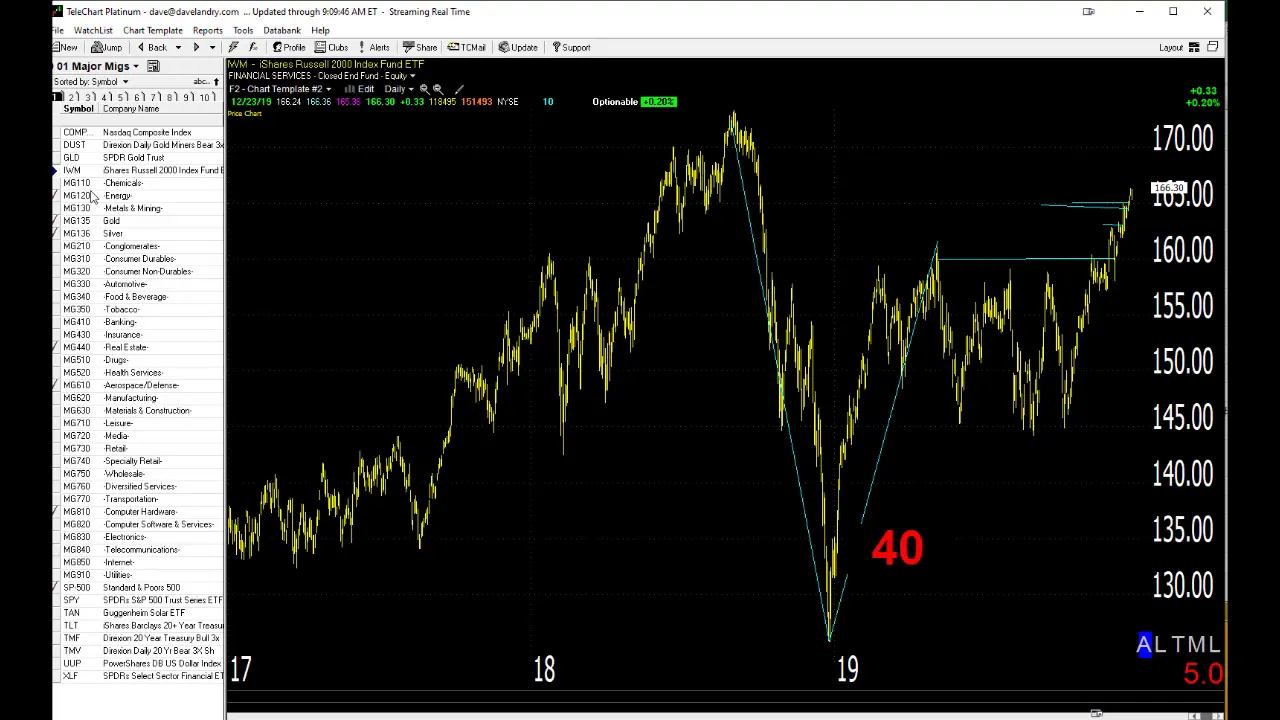
Task: Open the watchlist properties icon beside Major Migs
Action: click(x=153, y=66)
